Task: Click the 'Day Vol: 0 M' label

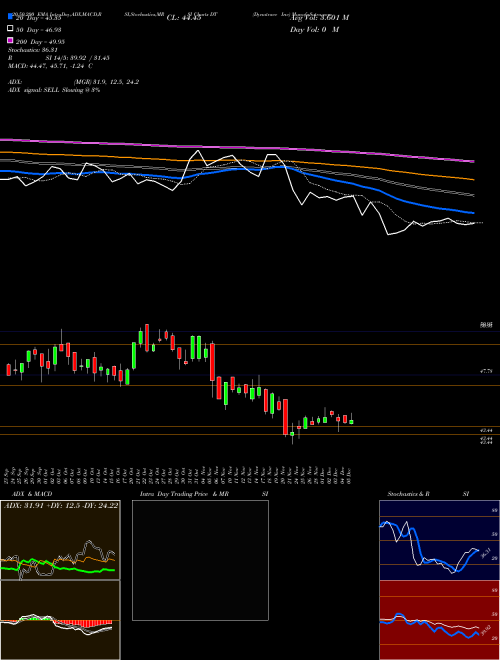Action: coord(314,29)
